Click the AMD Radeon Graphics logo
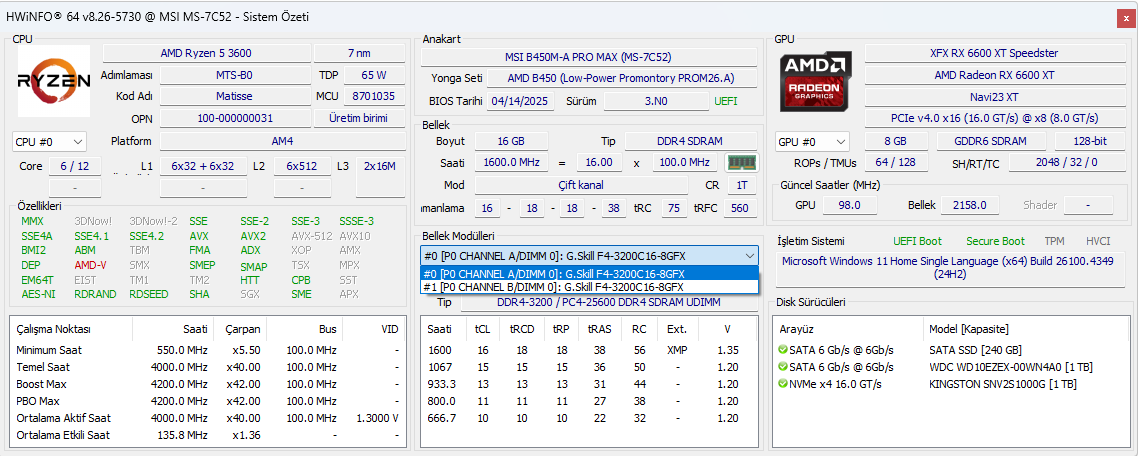Viewport: 1138px width, 456px height. coord(816,81)
